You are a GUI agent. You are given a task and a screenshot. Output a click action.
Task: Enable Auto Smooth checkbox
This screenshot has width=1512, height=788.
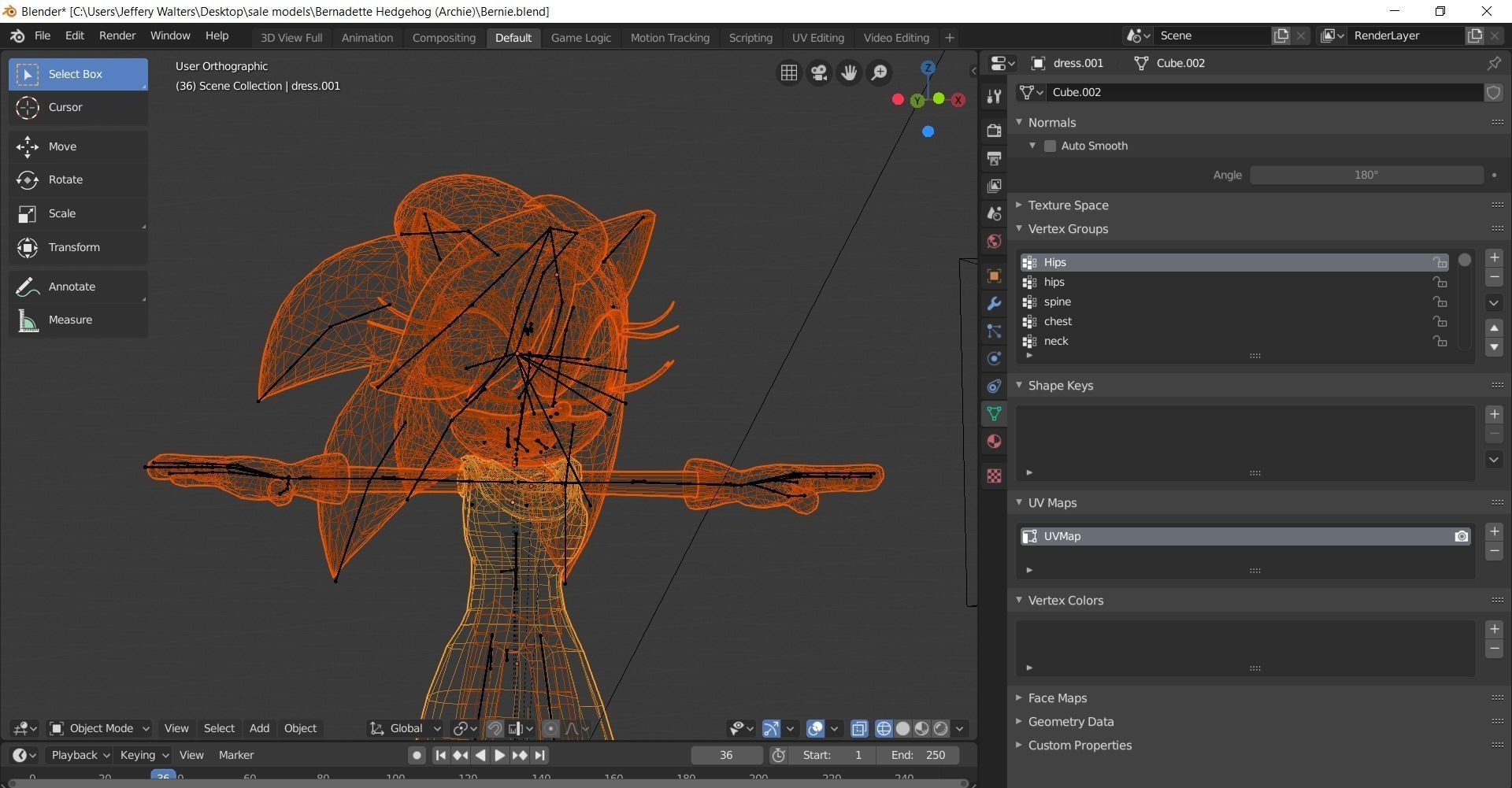(x=1050, y=146)
